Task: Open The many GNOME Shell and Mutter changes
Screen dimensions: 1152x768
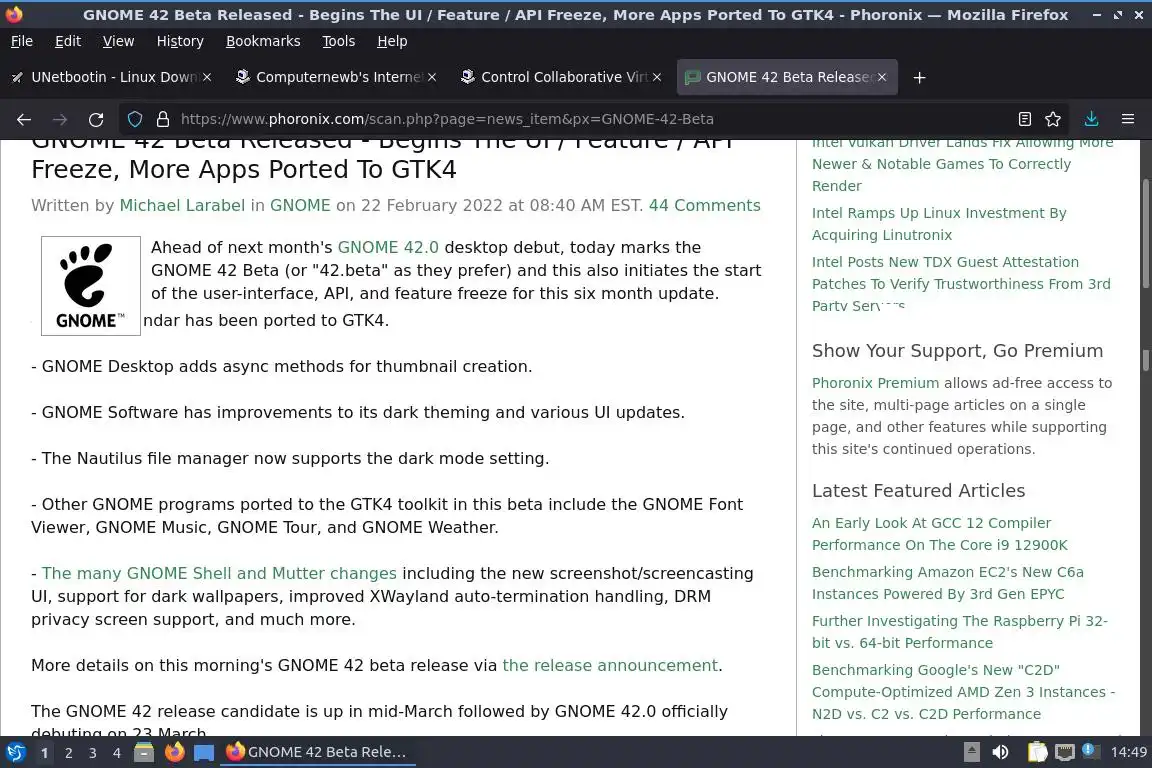Action: [x=219, y=573]
